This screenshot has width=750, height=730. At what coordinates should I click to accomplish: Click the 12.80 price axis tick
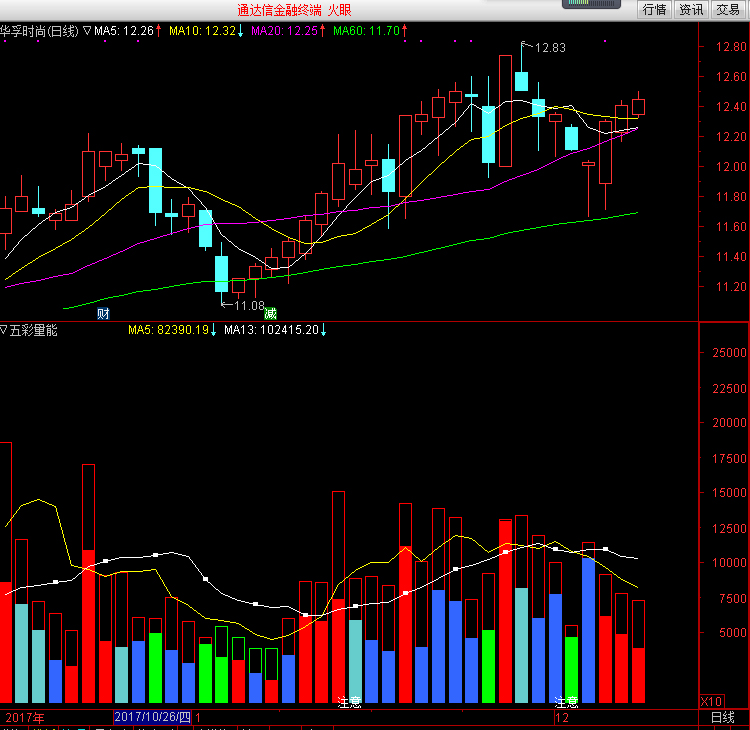[x=730, y=46]
